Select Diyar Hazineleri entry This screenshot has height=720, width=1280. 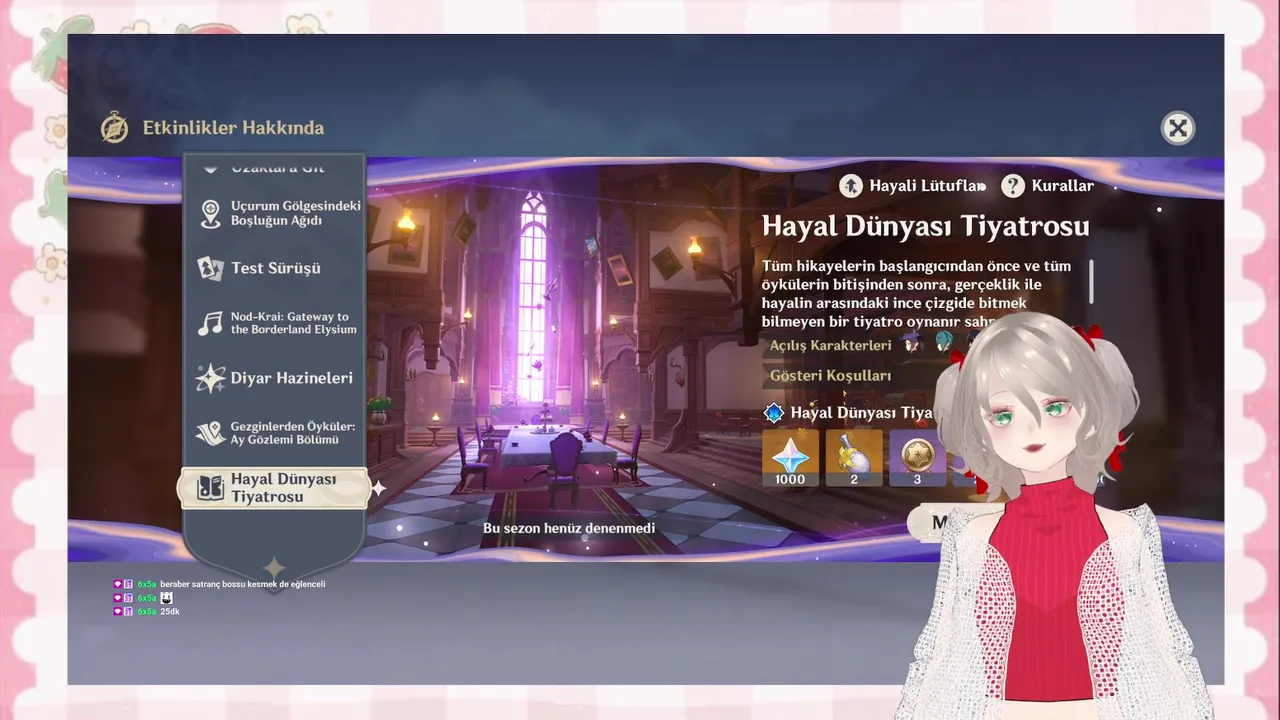(x=276, y=378)
